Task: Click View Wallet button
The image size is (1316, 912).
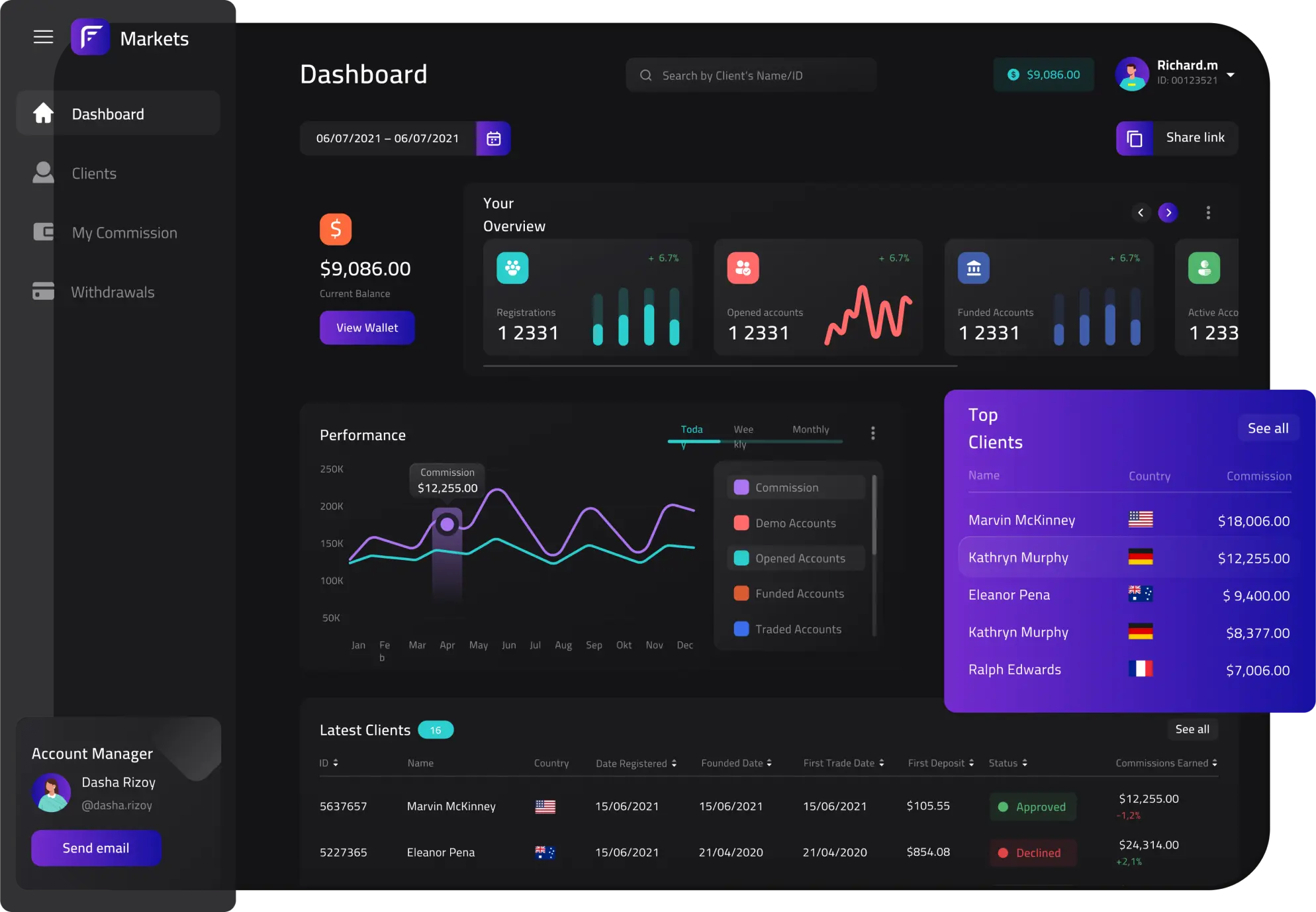Action: click(x=367, y=327)
